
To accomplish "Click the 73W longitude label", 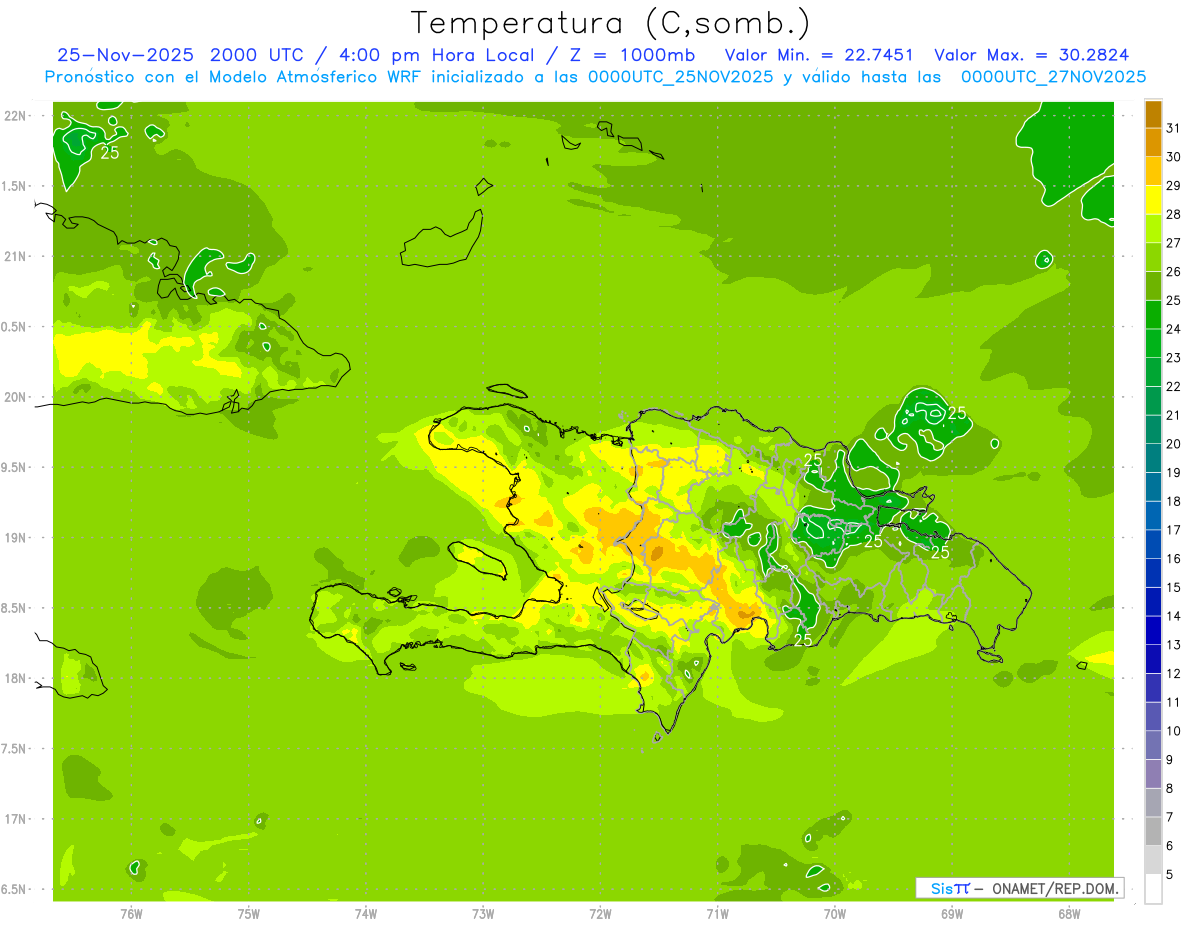I will tap(483, 914).
